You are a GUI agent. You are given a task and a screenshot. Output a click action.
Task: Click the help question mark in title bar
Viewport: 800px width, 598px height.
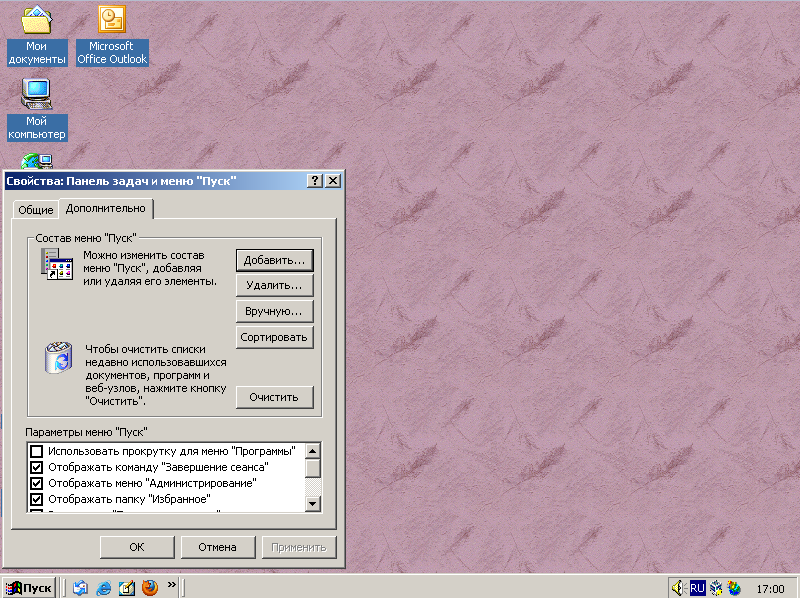315,181
